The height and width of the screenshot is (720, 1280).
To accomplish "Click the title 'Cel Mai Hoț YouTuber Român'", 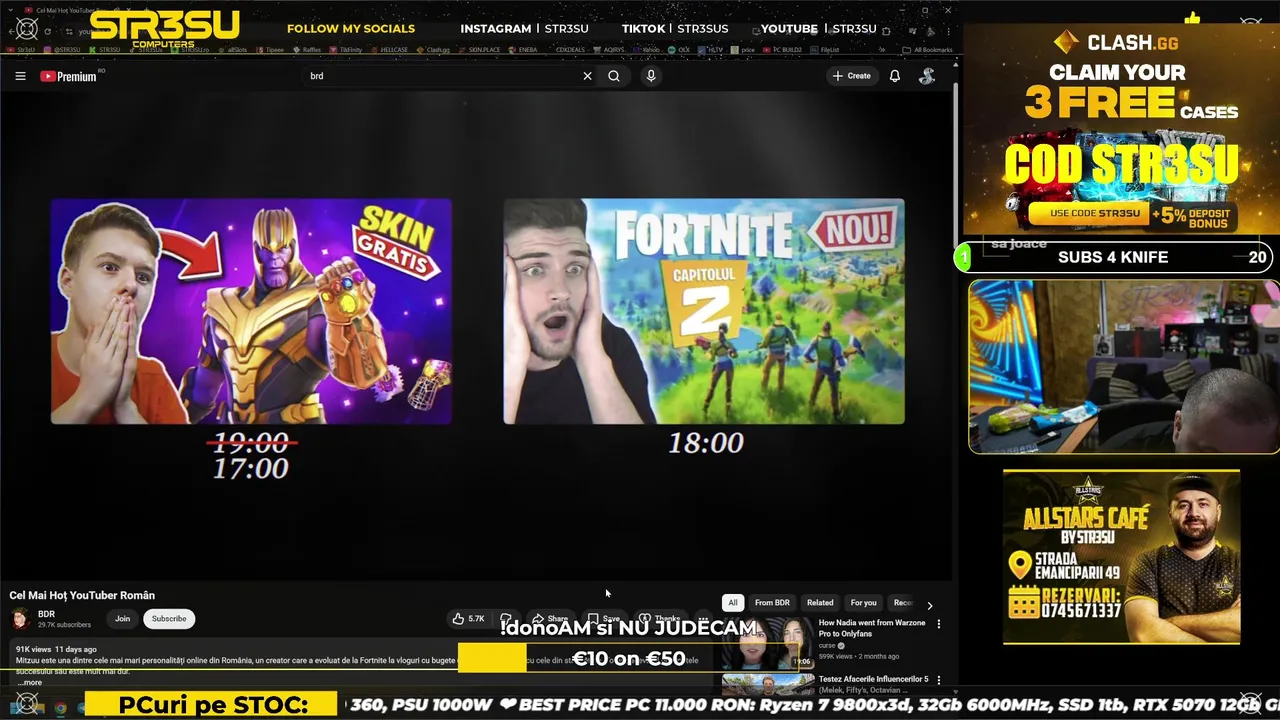I will pyautogui.click(x=82, y=595).
